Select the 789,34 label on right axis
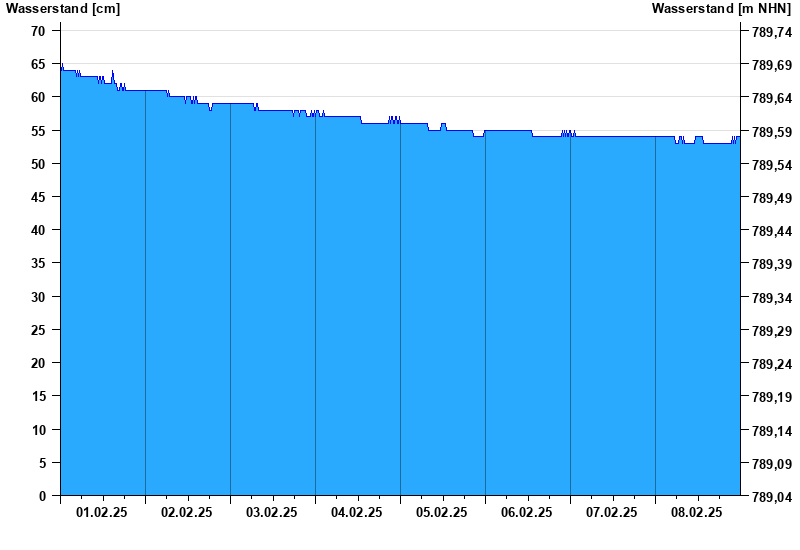Image resolution: width=800 pixels, height=550 pixels. click(x=772, y=298)
